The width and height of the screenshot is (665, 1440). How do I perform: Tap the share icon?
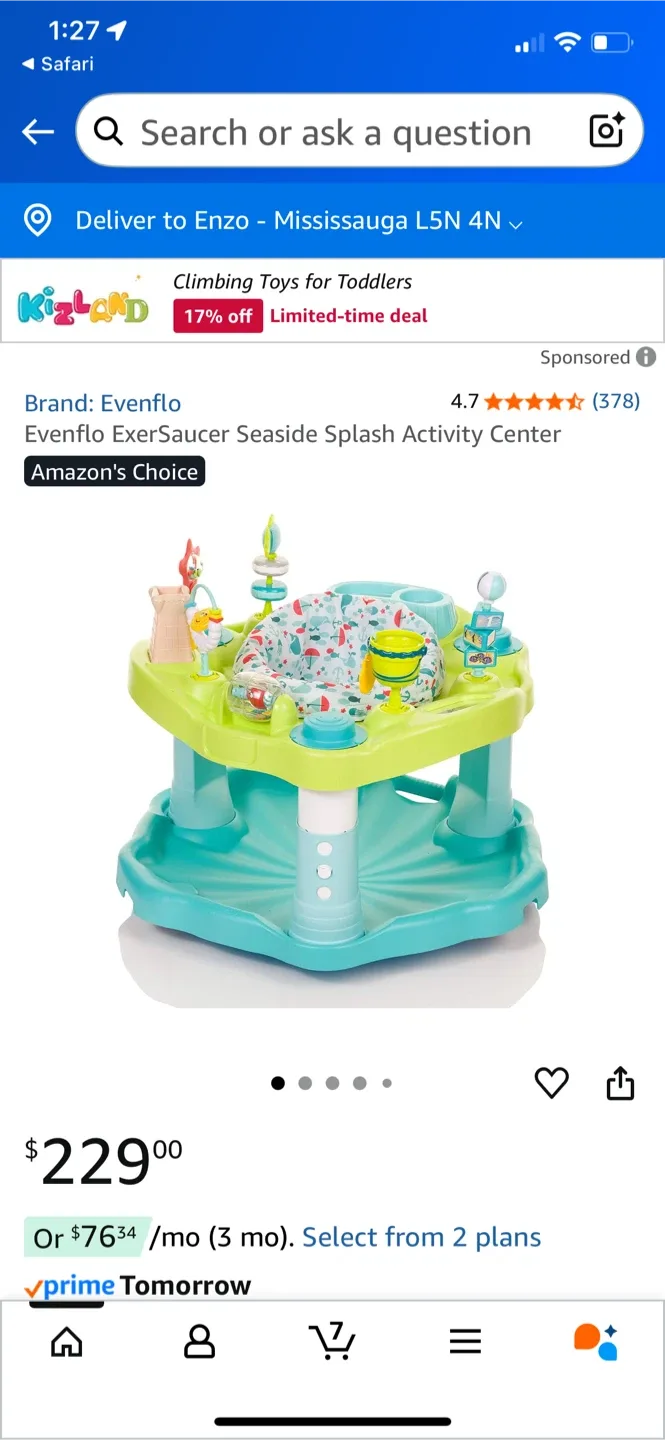pyautogui.click(x=620, y=1082)
